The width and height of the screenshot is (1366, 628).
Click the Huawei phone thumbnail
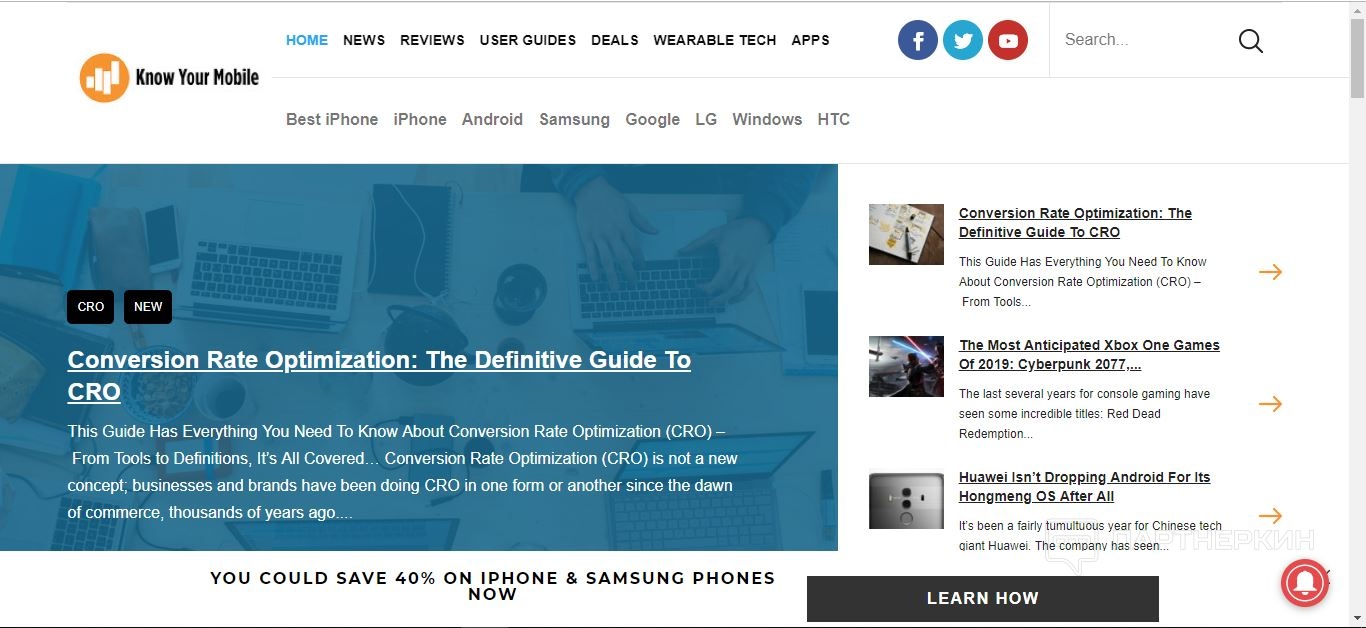tap(906, 500)
